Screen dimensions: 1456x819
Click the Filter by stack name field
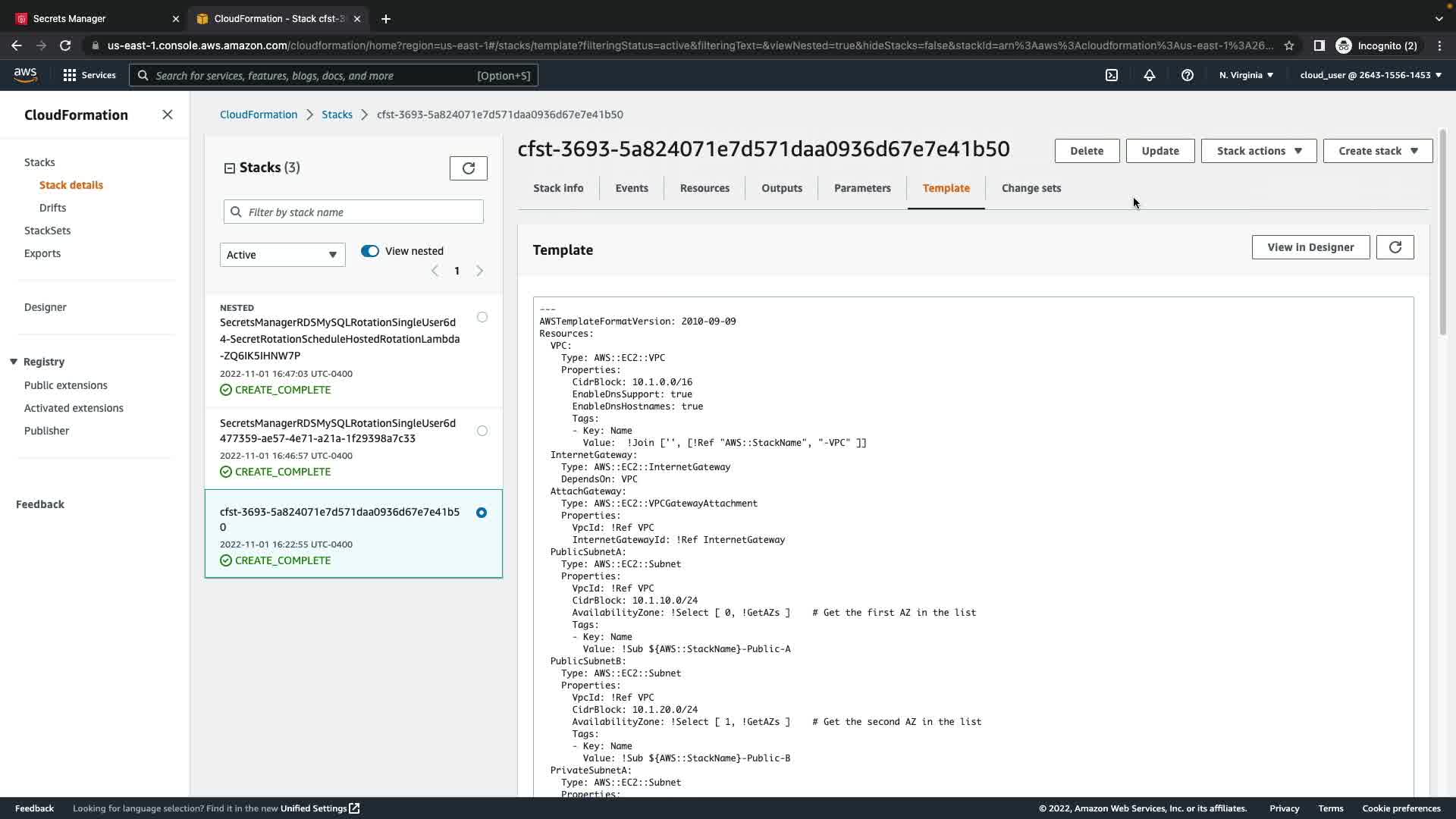[353, 212]
